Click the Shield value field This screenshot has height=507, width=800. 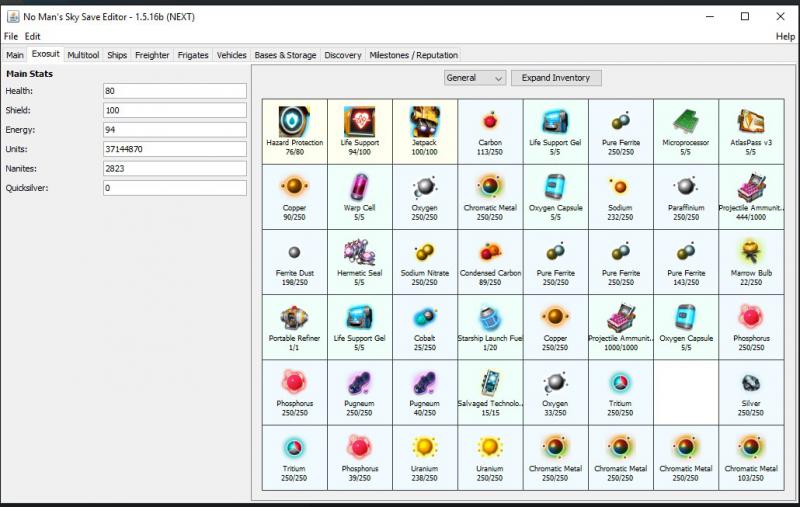(174, 110)
